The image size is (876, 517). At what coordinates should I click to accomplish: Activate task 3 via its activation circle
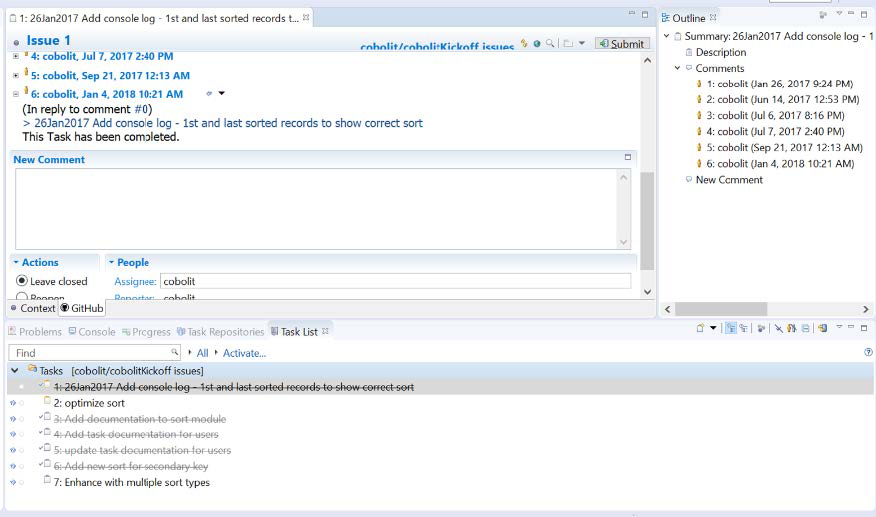point(22,419)
